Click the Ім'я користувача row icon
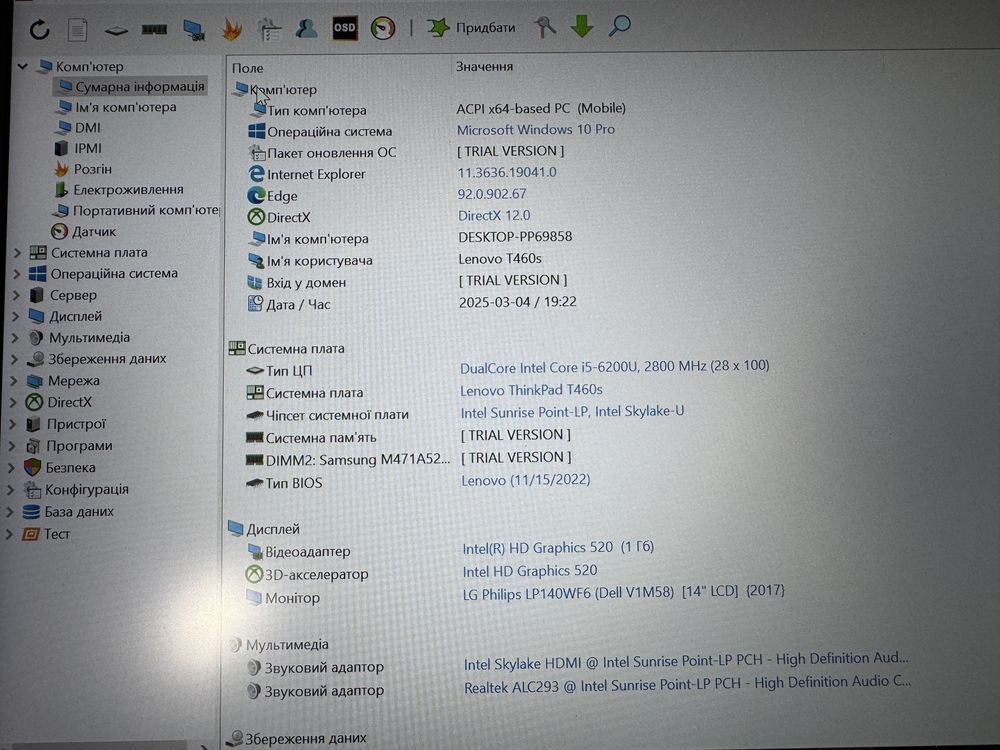The width and height of the screenshot is (1000, 750). pyautogui.click(x=256, y=260)
